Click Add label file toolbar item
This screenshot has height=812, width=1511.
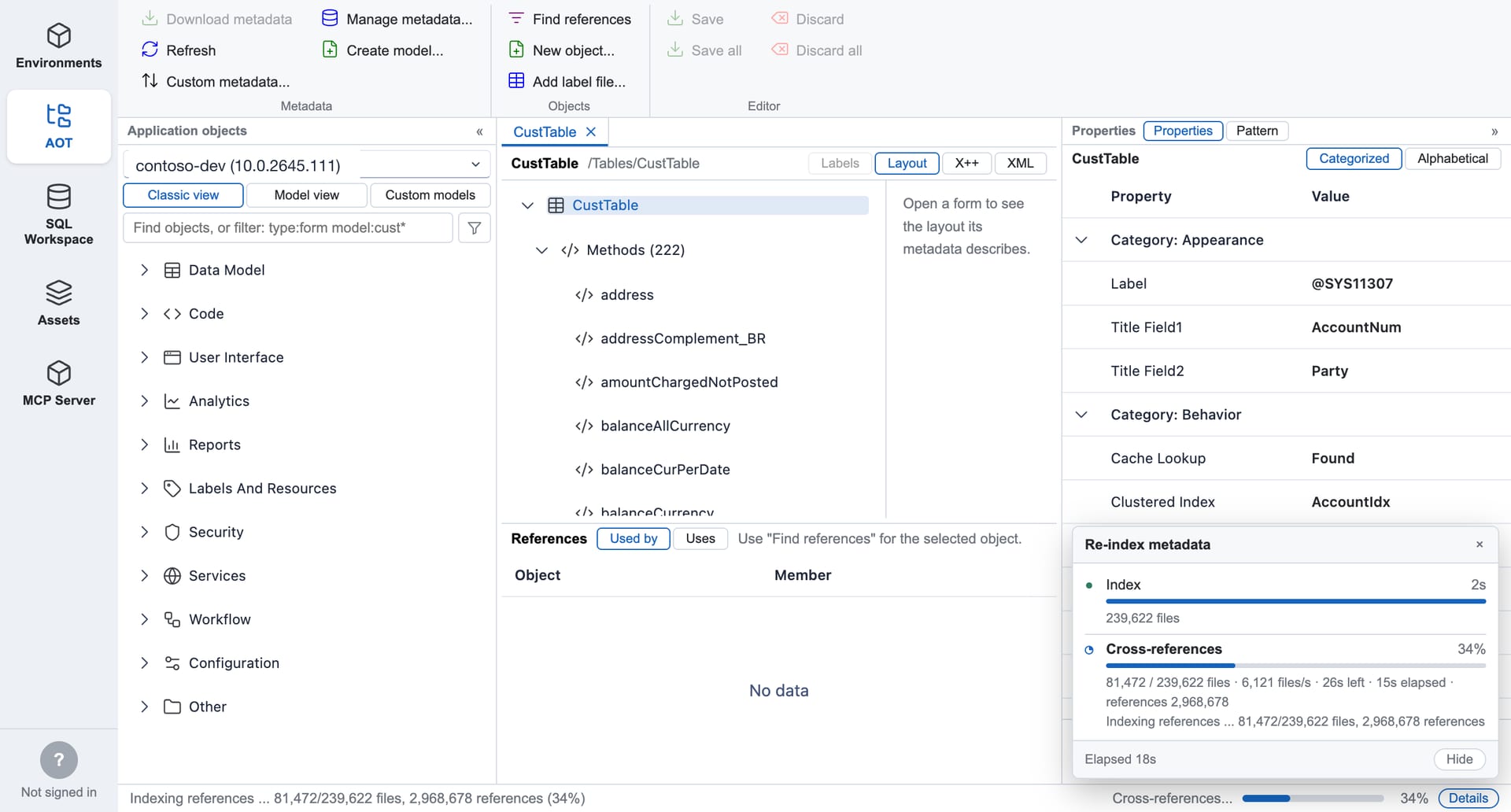pos(567,81)
